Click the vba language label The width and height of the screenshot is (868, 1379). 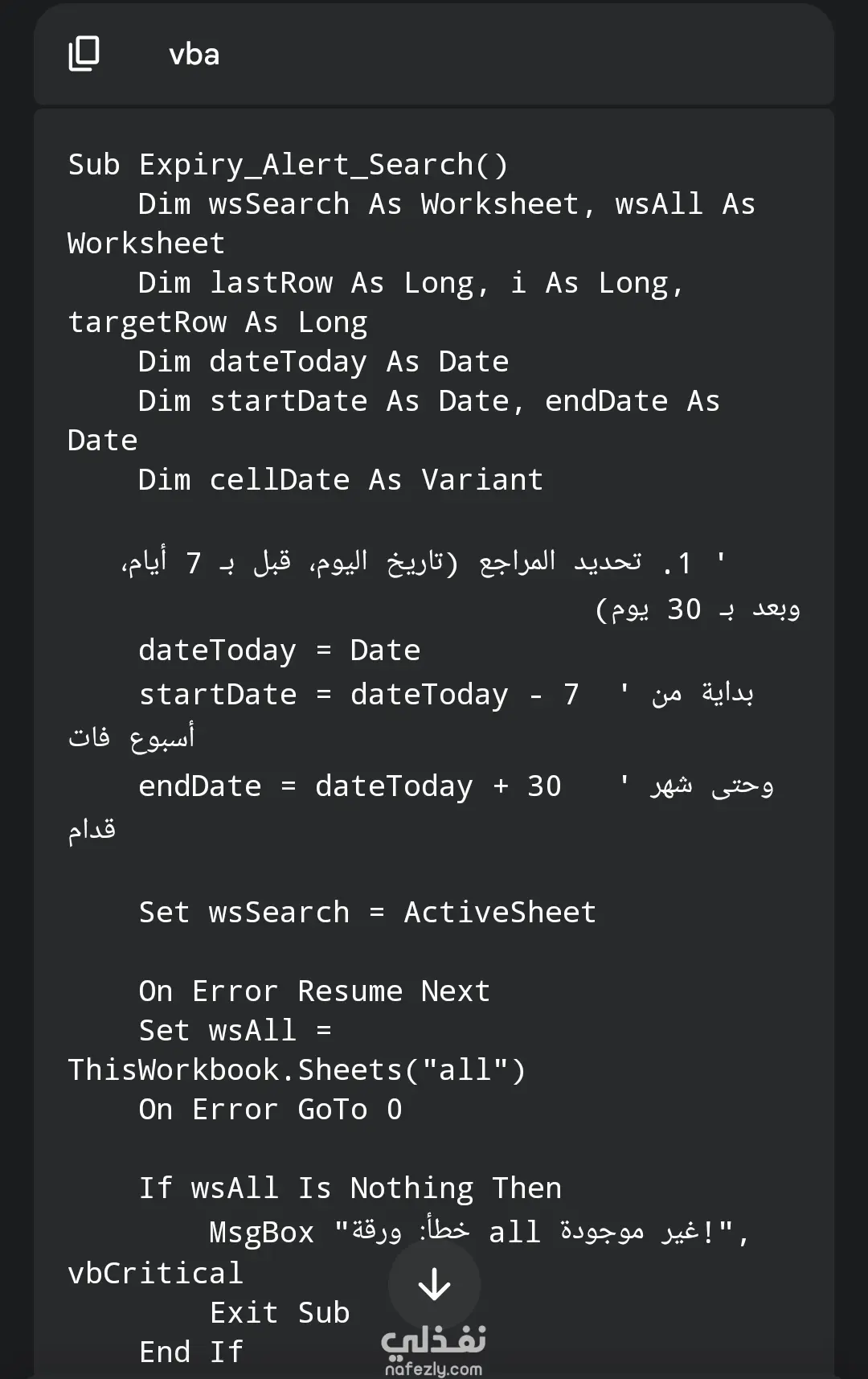194,54
